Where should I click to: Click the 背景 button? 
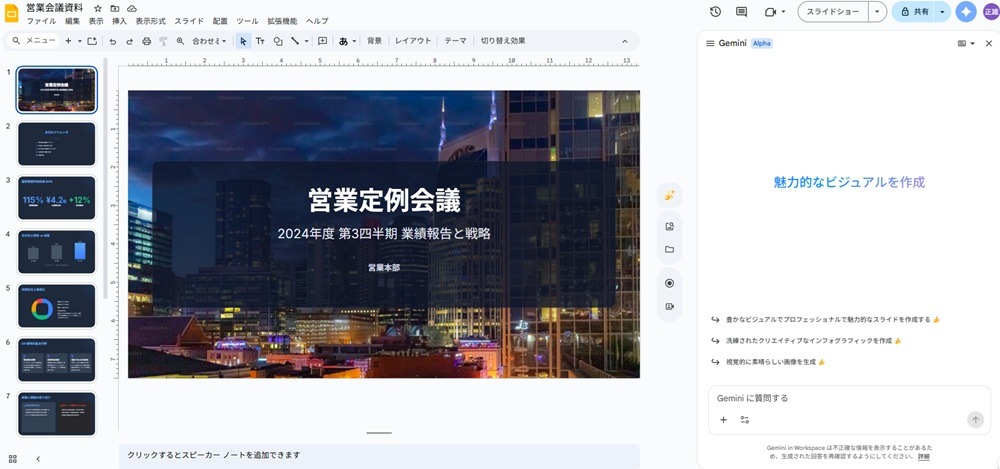pyautogui.click(x=374, y=41)
